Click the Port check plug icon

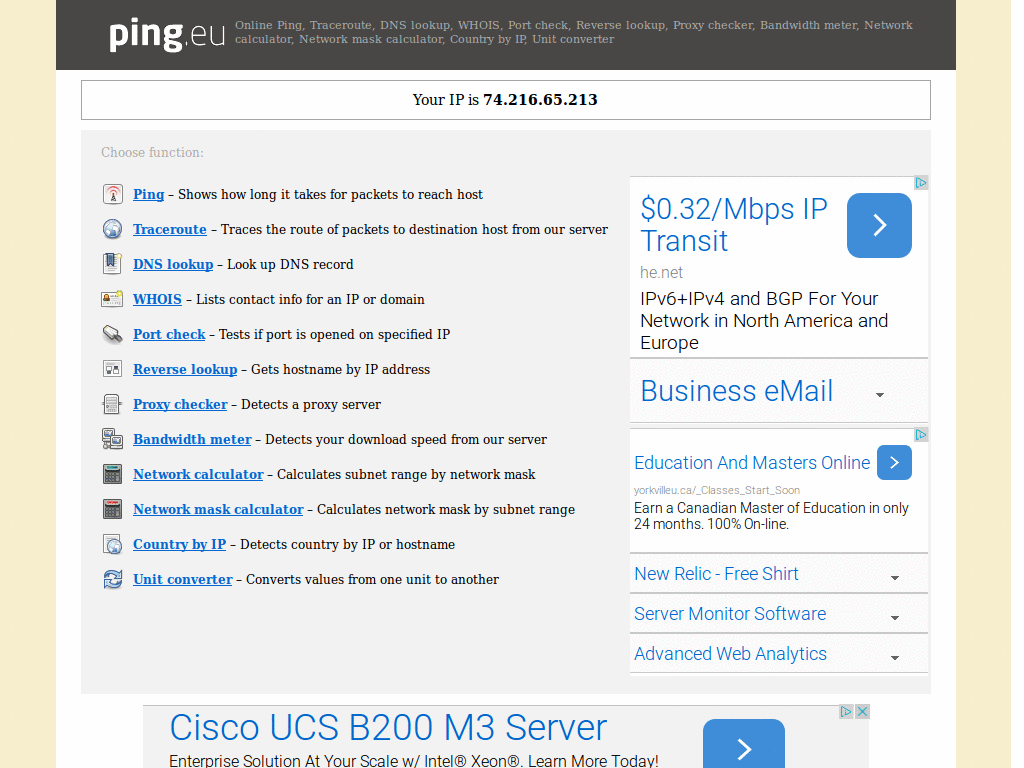click(x=112, y=334)
